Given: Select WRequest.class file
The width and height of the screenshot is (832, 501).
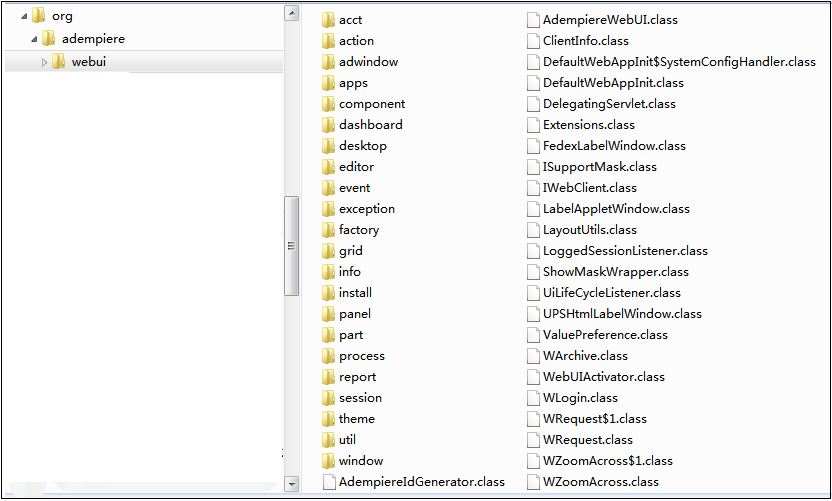Looking at the screenshot, I should tap(579, 439).
